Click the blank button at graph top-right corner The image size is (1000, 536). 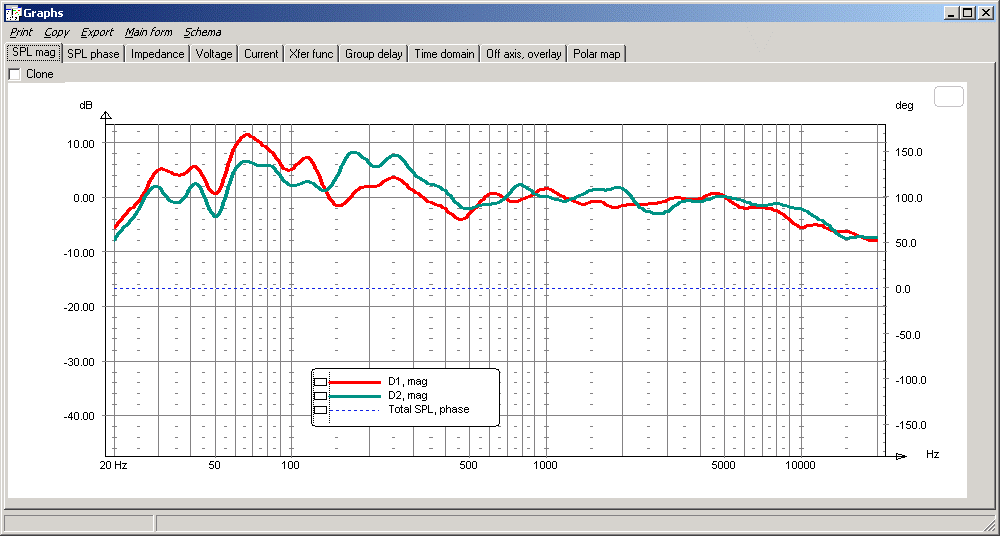948,97
